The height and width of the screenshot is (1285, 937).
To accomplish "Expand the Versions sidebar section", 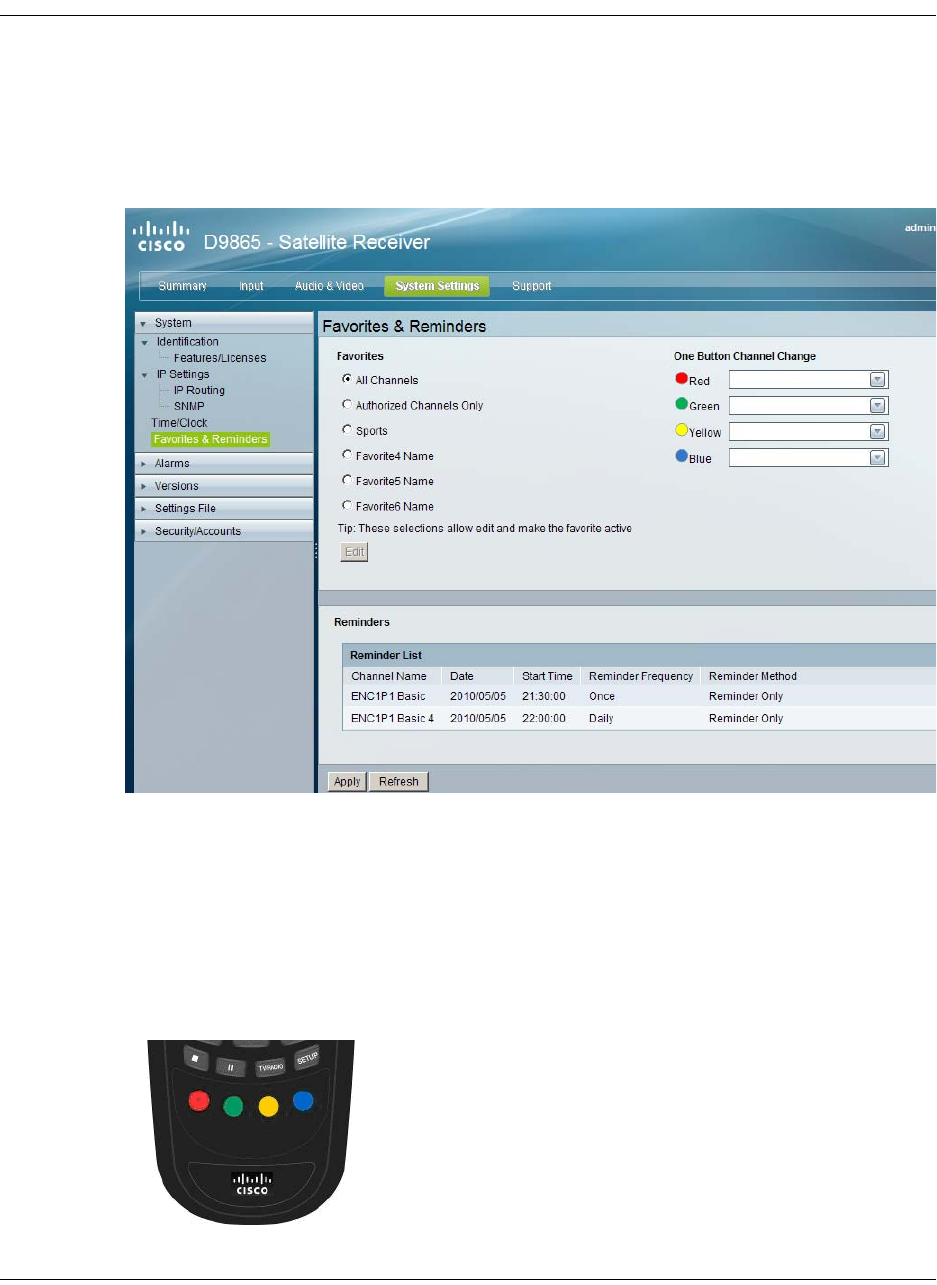I will [x=224, y=486].
